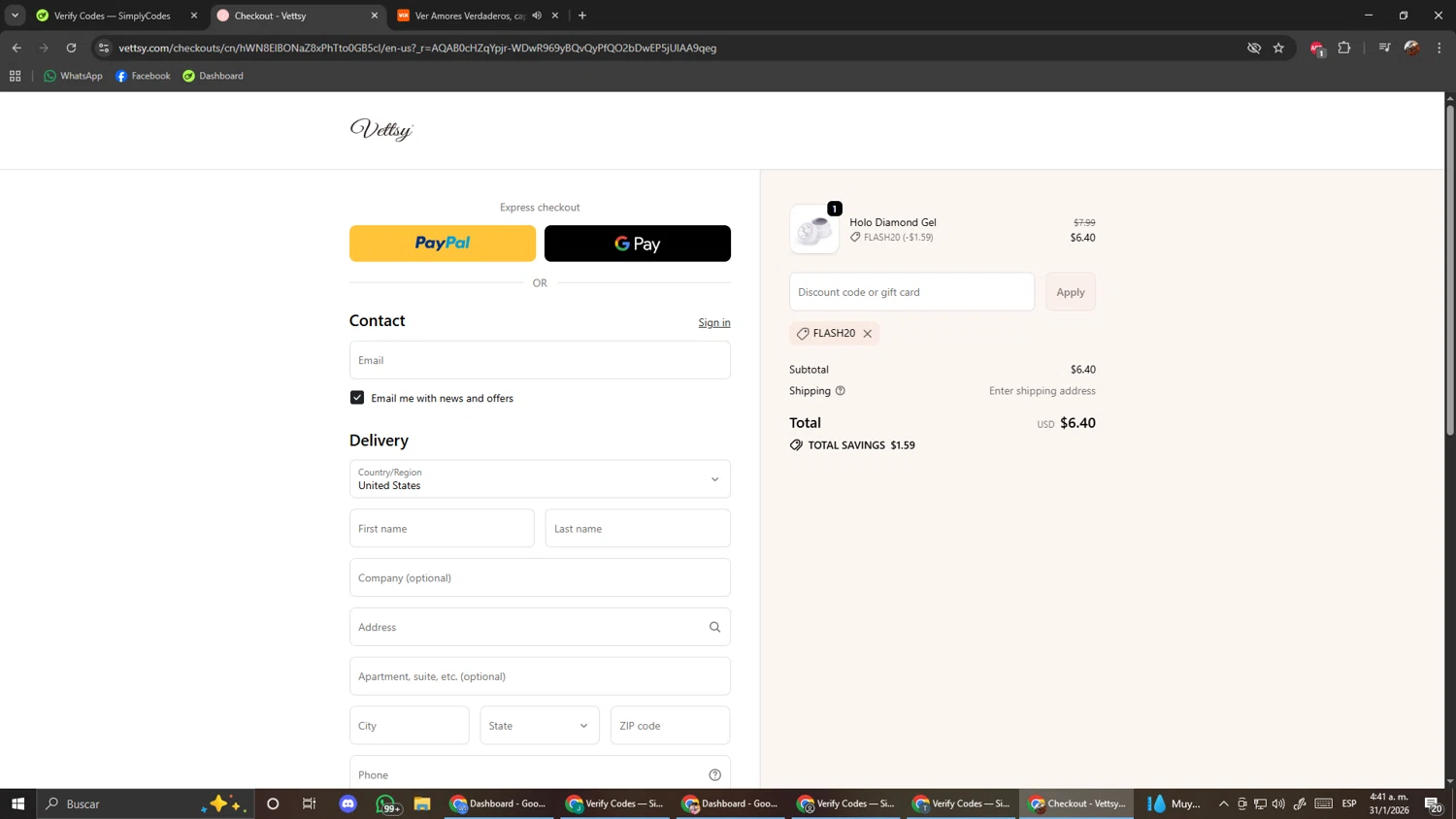Open the WhatsApp bookmark
Image resolution: width=1456 pixels, height=819 pixels.
[x=73, y=76]
